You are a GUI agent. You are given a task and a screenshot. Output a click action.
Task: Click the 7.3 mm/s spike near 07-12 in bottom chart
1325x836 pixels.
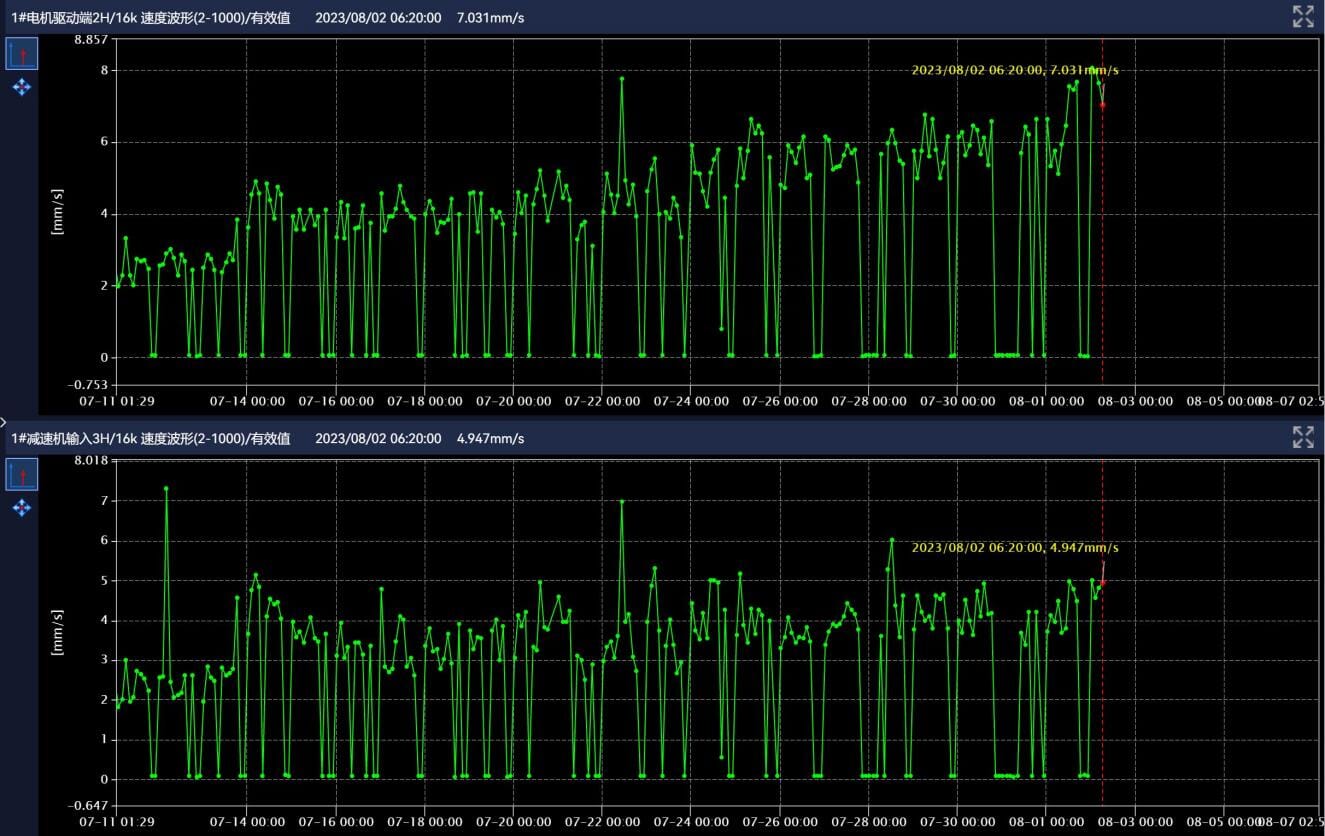coord(166,489)
